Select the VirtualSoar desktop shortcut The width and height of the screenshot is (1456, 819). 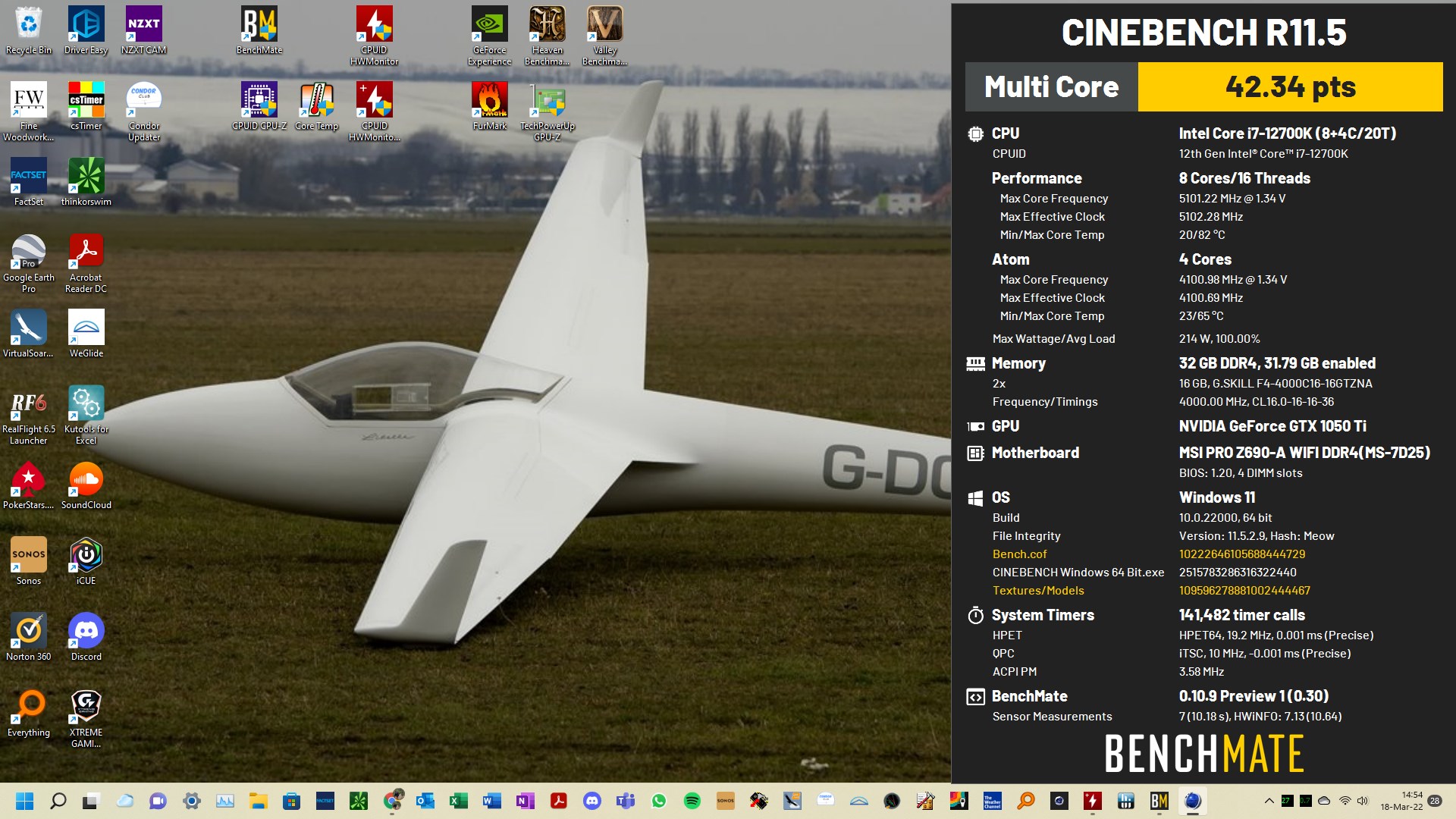click(29, 334)
